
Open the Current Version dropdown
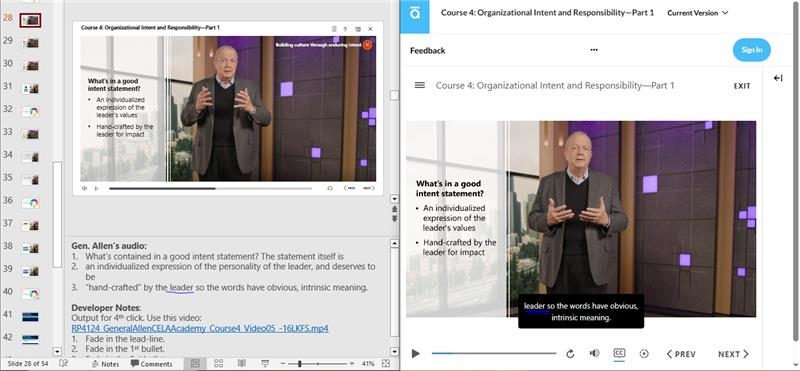[x=697, y=13]
